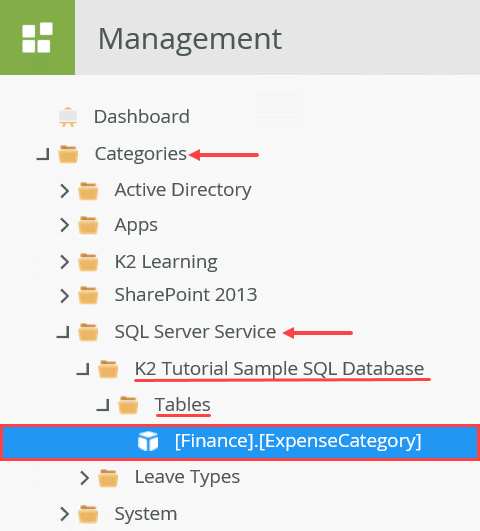This screenshot has height=531, width=480.
Task: Expand the Apps category chevron
Action: pos(64,225)
